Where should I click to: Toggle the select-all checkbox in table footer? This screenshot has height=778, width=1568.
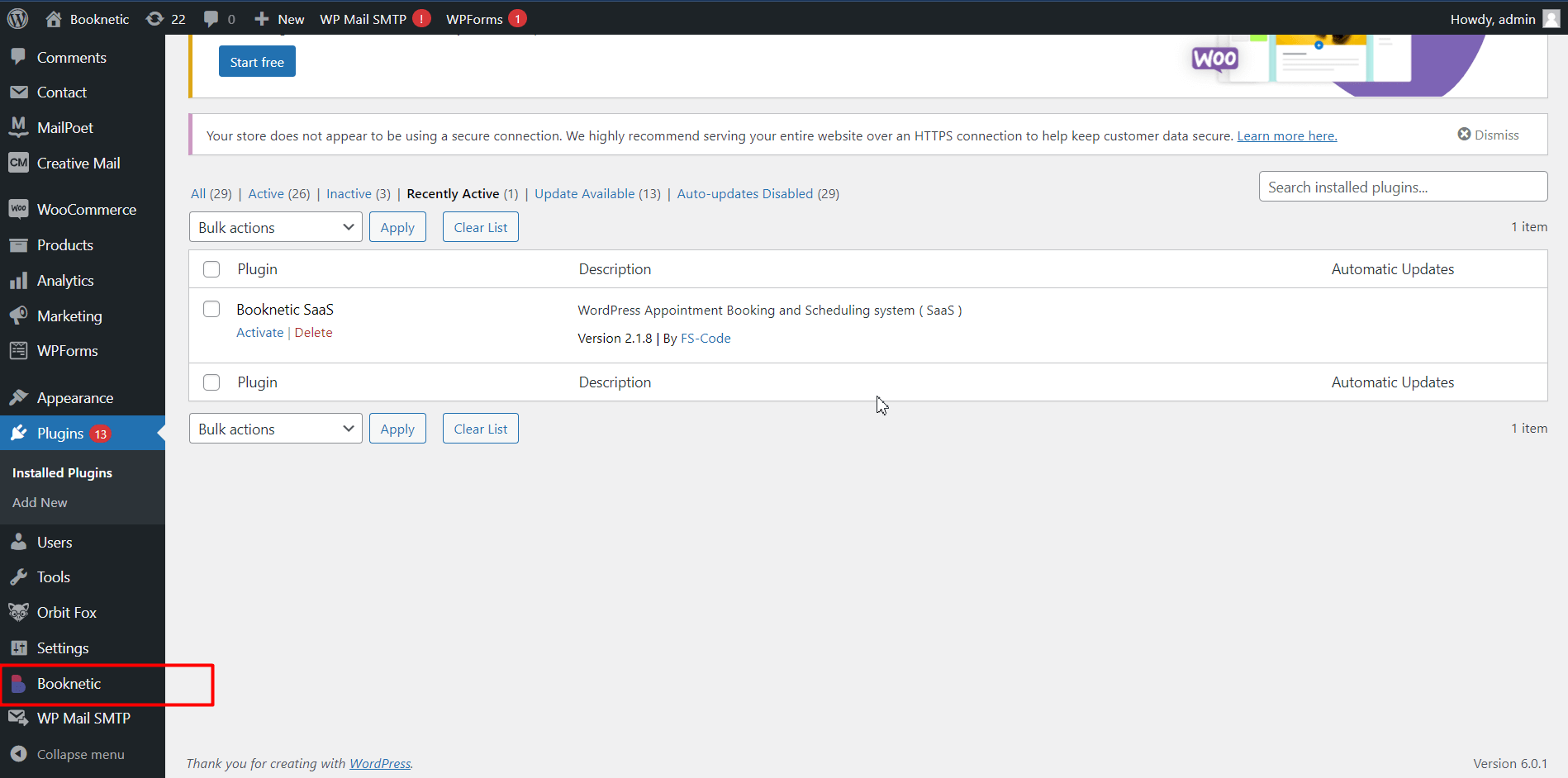pyautogui.click(x=211, y=382)
